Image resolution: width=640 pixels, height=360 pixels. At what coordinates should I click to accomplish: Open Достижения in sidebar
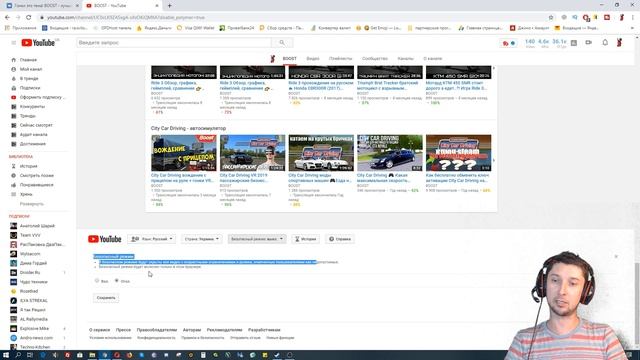tap(33, 144)
